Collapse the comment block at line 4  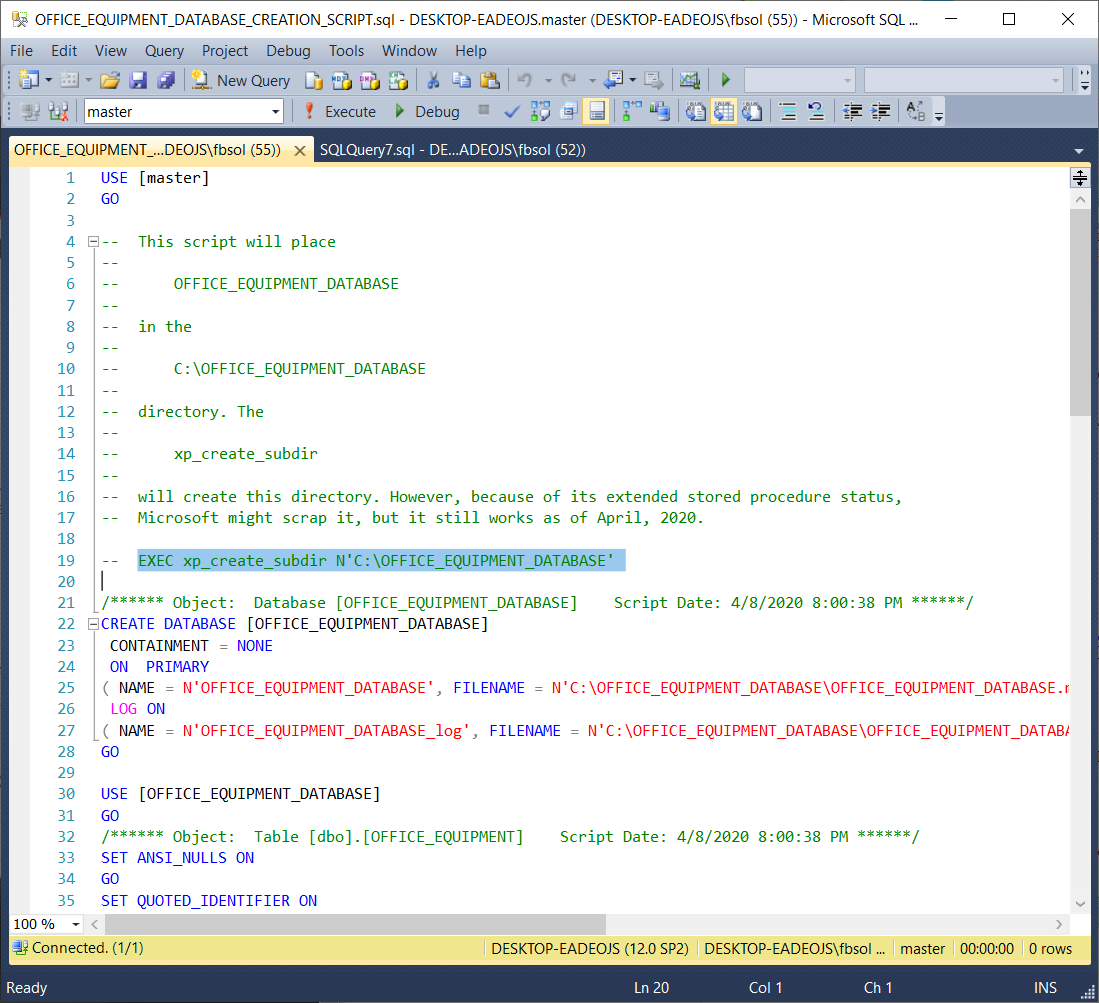pyautogui.click(x=93, y=242)
